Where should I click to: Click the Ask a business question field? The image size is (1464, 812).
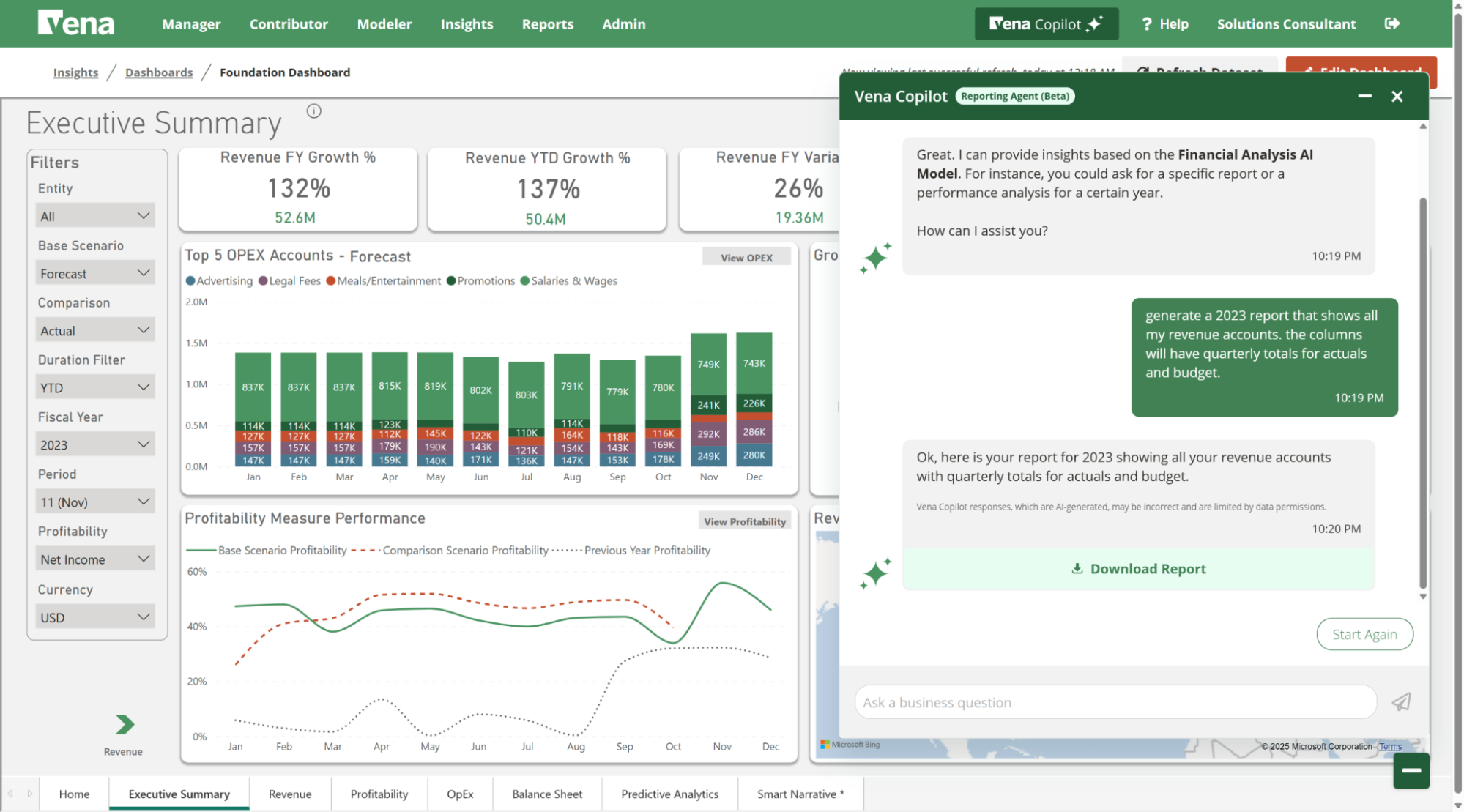[x=1115, y=702]
